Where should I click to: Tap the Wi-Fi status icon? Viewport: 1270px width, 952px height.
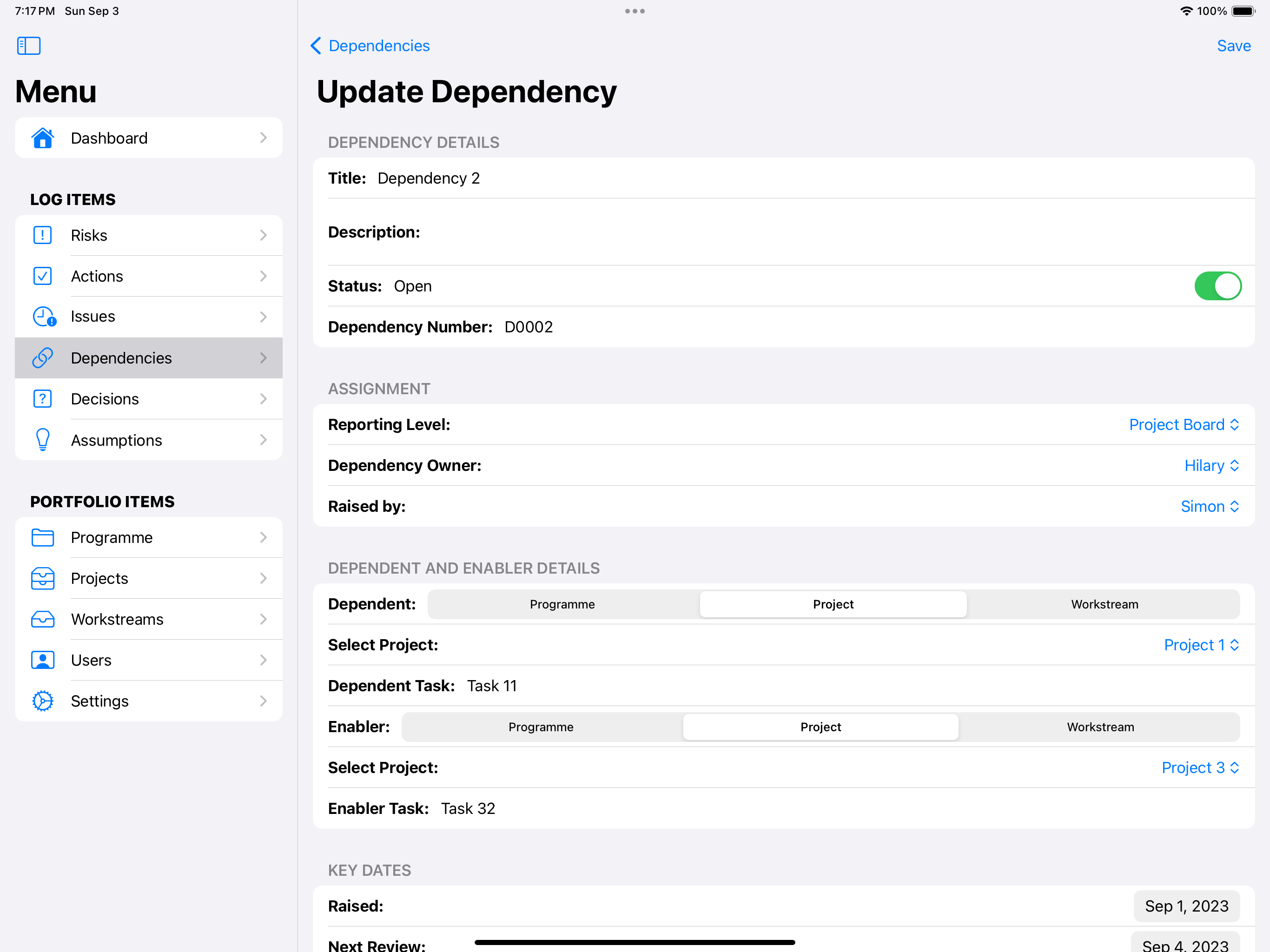click(x=1186, y=11)
